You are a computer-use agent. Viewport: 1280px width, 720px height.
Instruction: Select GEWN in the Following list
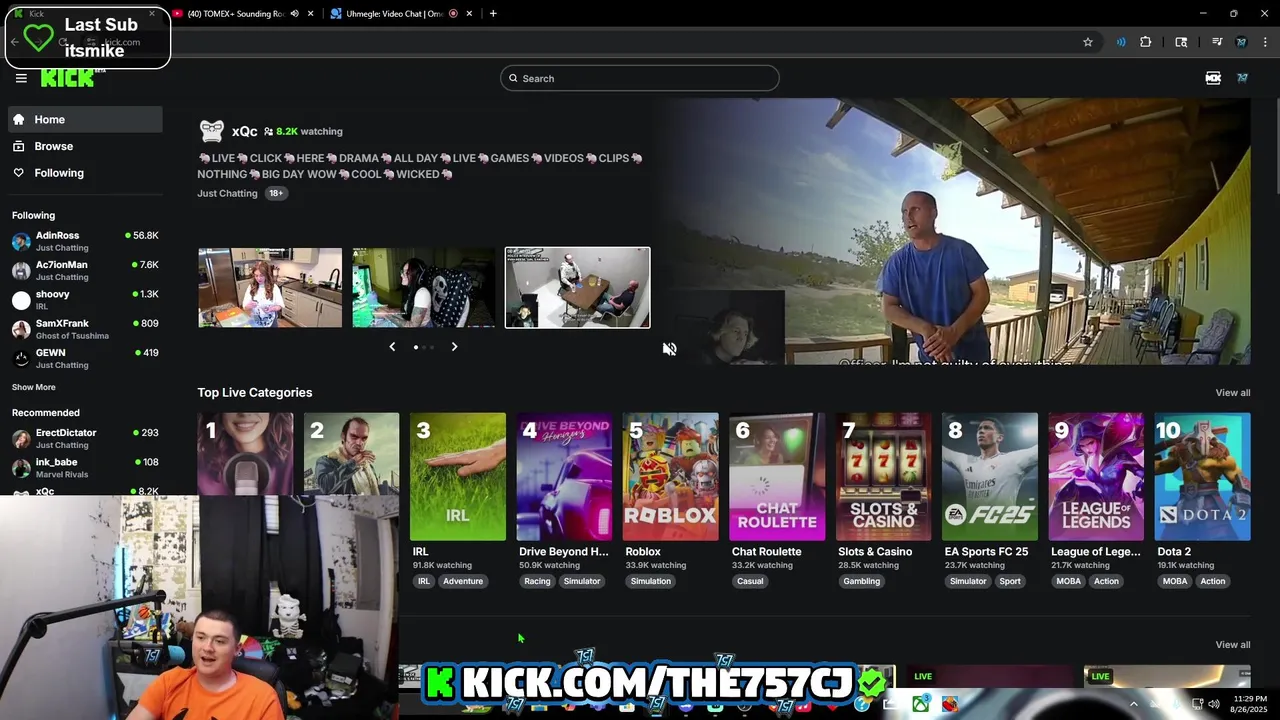tap(85, 358)
